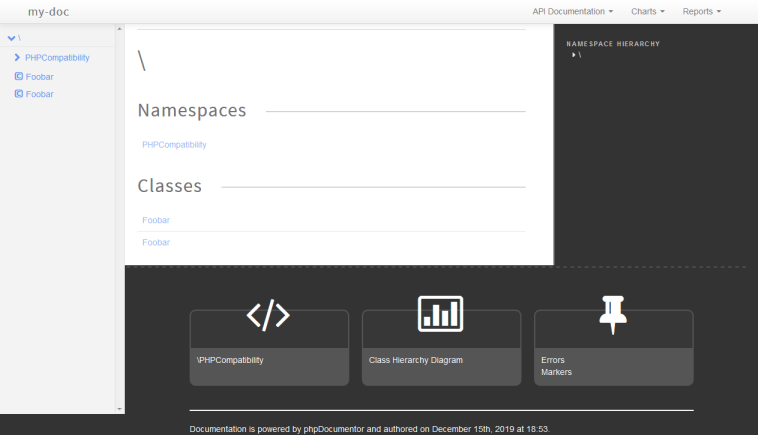Click the bar chart icon for Class Hierarchy Diagram
This screenshot has width=758, height=435.
pyautogui.click(x=440, y=314)
